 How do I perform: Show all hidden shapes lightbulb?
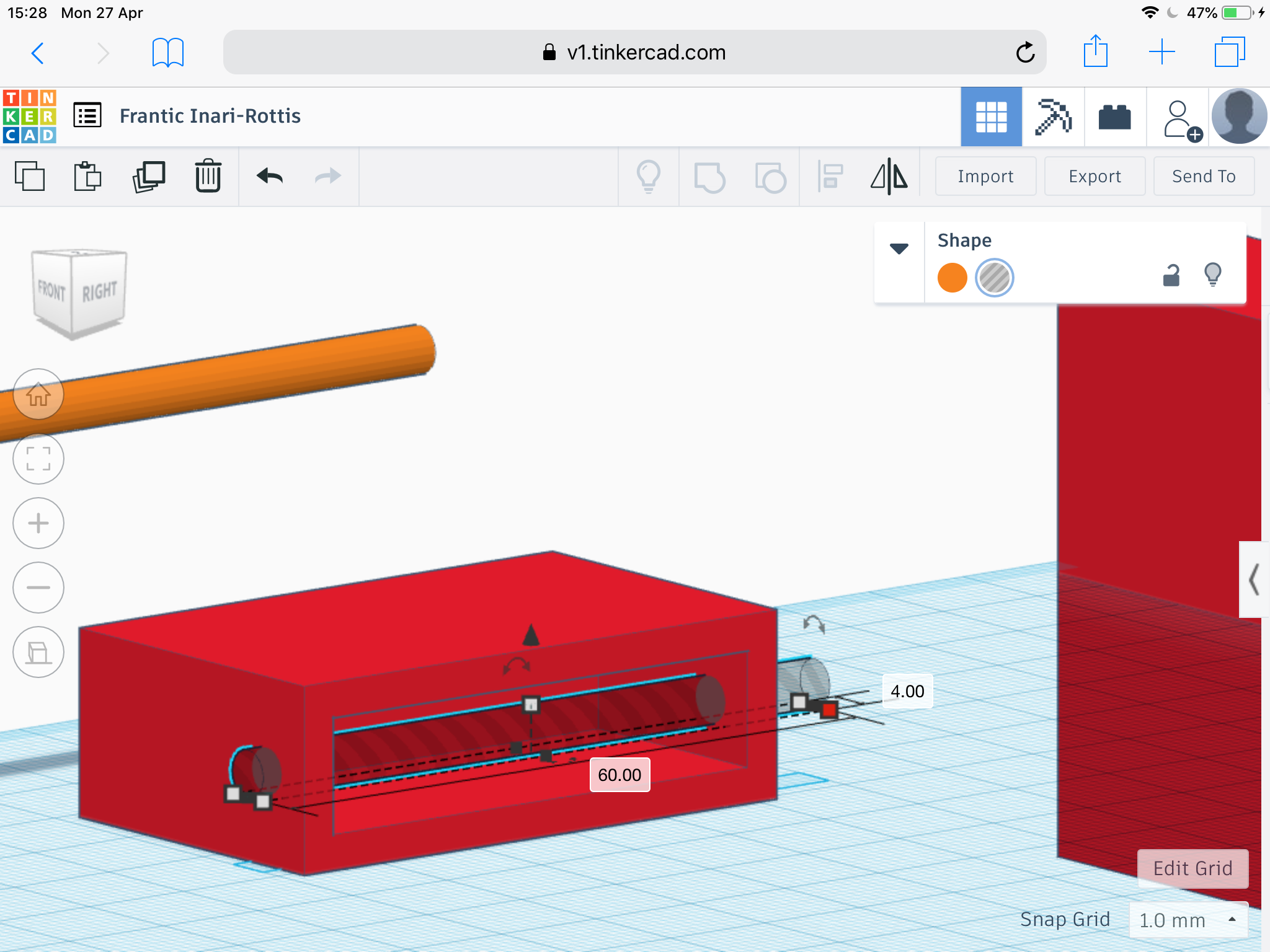tap(649, 177)
